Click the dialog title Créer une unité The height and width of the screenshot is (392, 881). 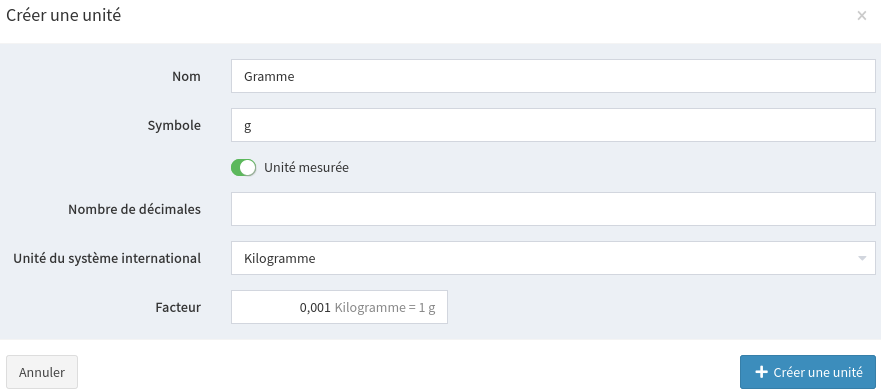pyautogui.click(x=63, y=15)
